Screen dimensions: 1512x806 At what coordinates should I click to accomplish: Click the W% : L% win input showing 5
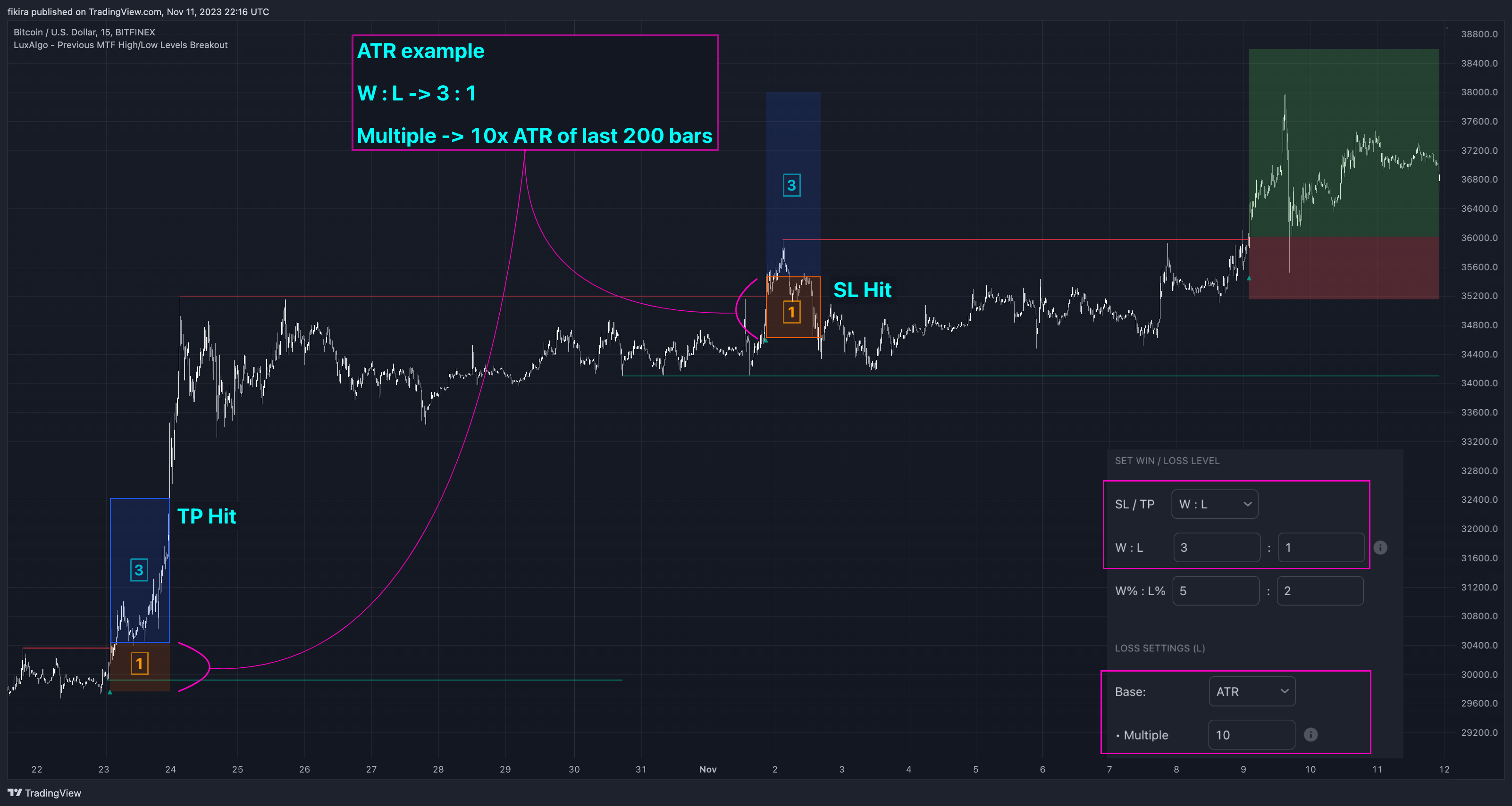1216,591
